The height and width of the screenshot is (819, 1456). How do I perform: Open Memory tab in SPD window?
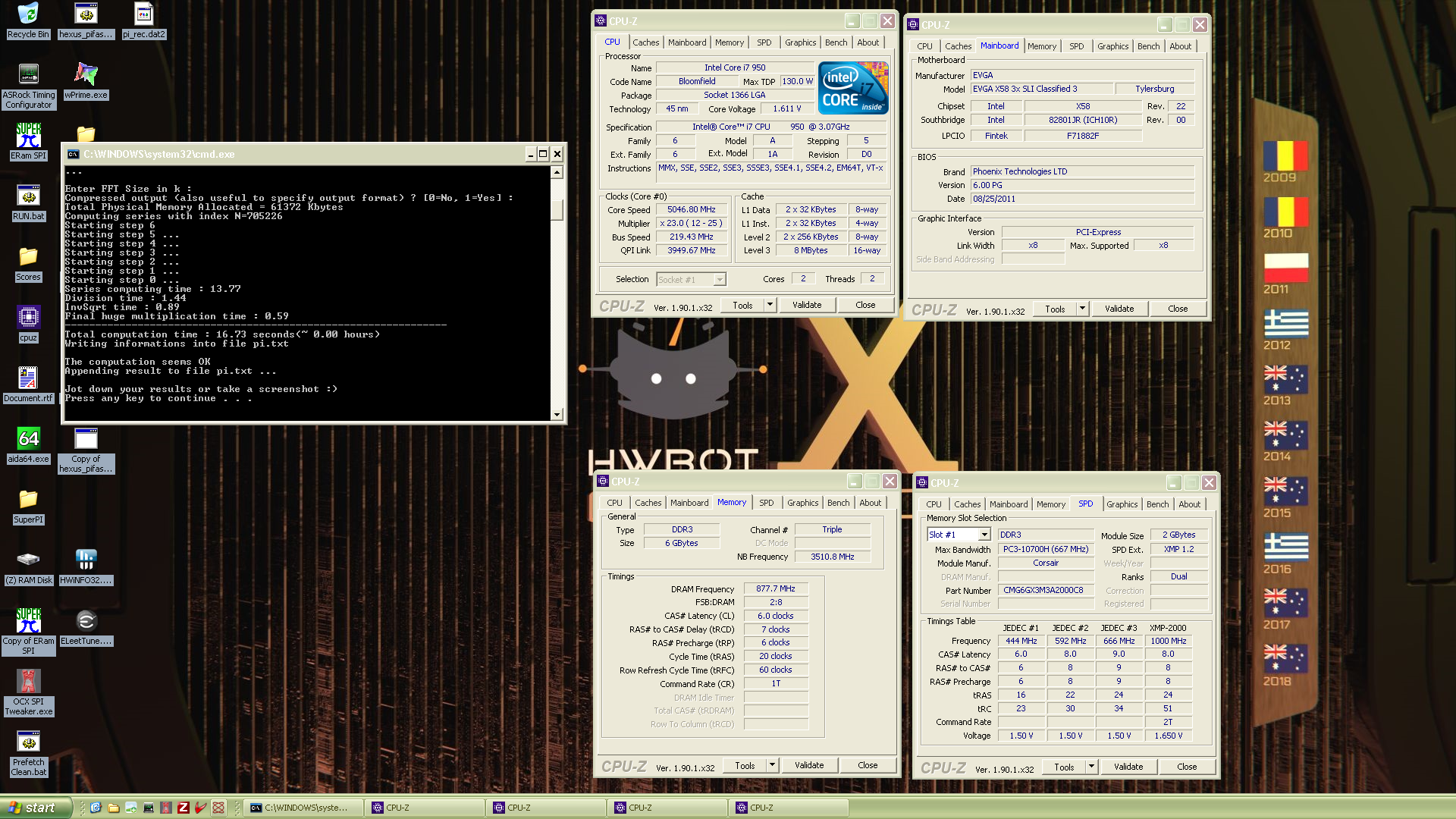click(1050, 504)
